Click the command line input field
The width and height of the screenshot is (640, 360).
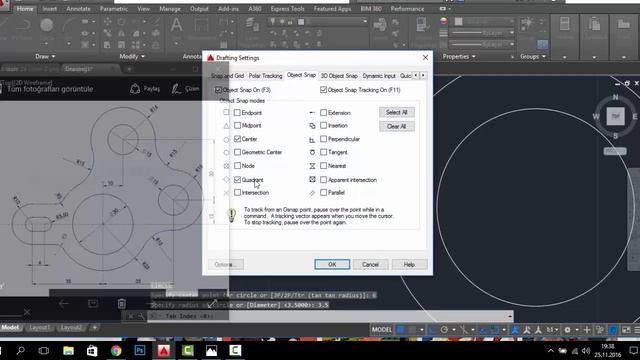point(331,316)
